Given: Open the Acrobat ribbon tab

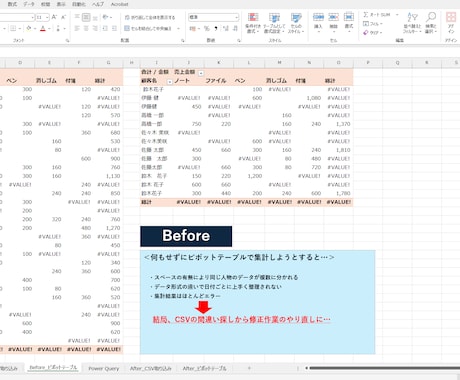Looking at the screenshot, I should coord(119,4).
